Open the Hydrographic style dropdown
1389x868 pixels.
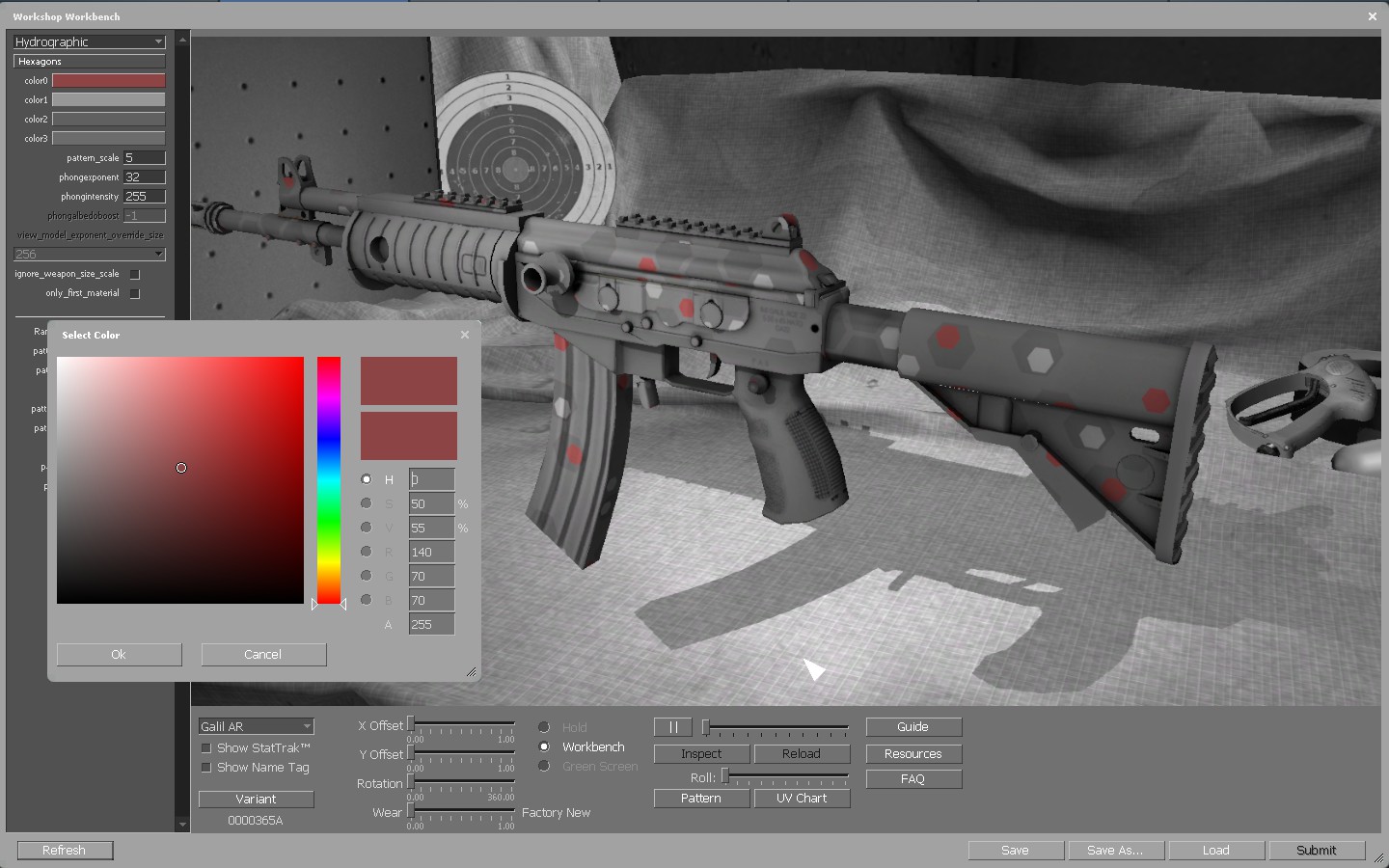90,41
